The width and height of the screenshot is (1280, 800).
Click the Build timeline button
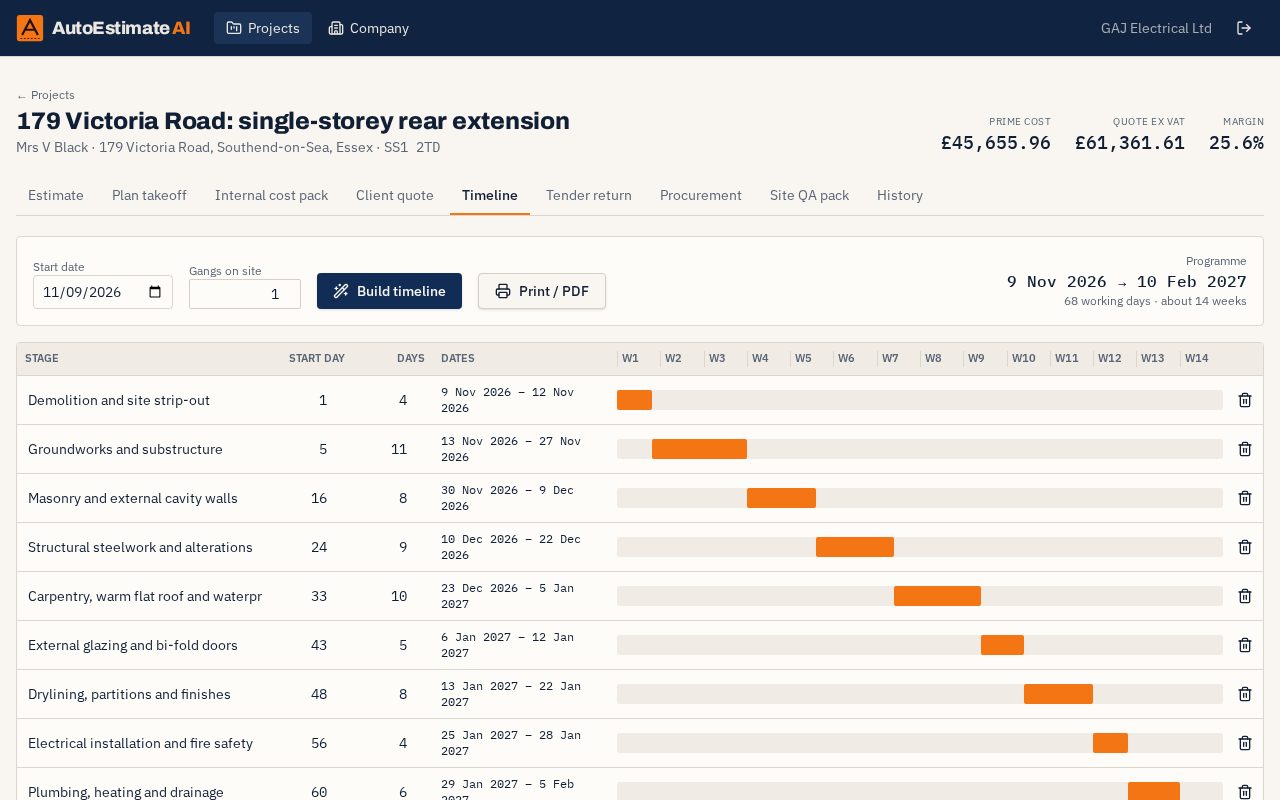[x=389, y=291]
